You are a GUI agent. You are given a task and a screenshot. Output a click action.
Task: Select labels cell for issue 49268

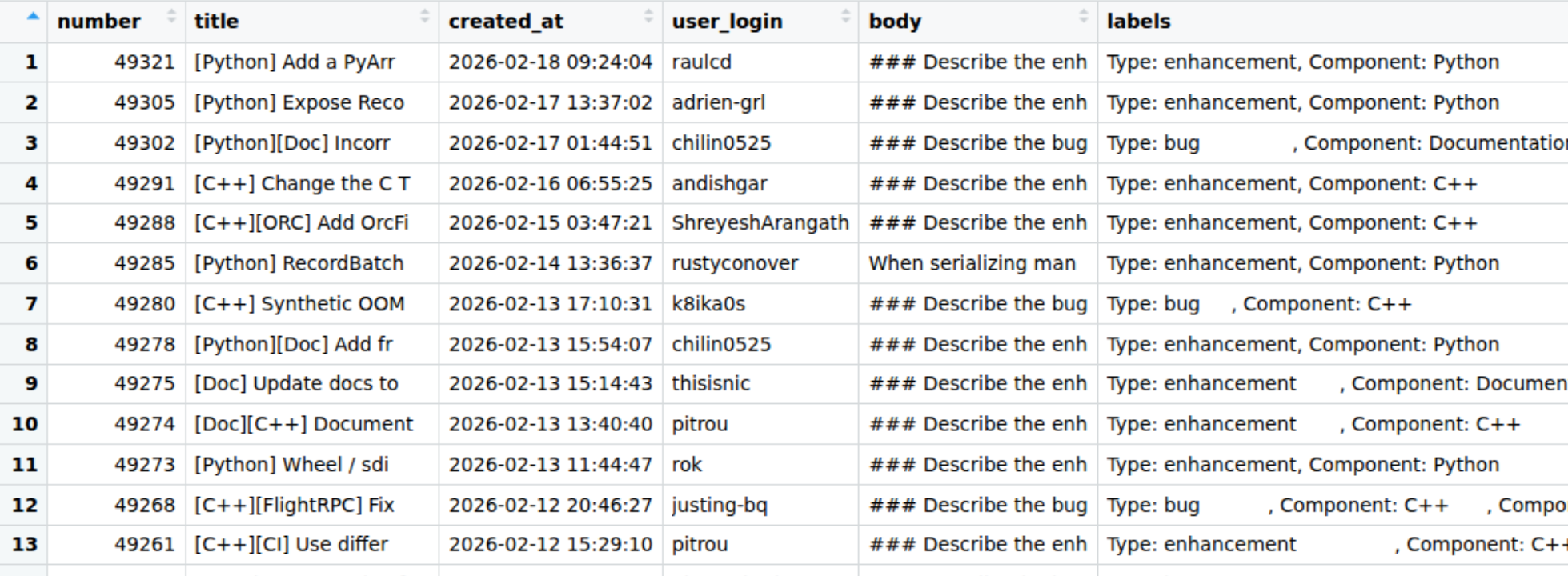click(1332, 506)
